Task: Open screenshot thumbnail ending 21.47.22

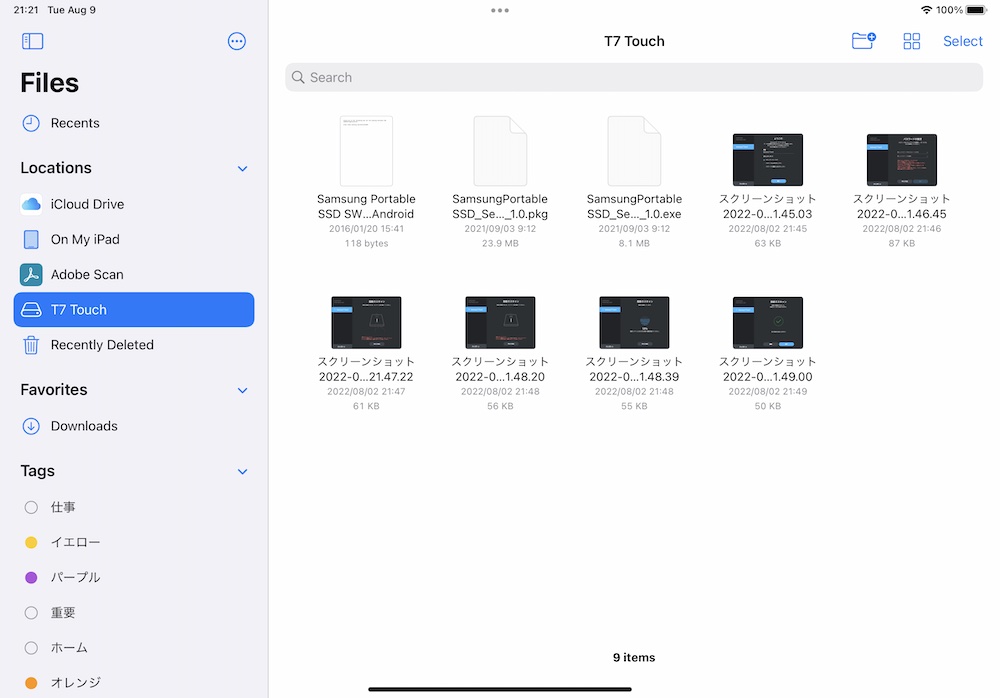Action: pos(366,322)
